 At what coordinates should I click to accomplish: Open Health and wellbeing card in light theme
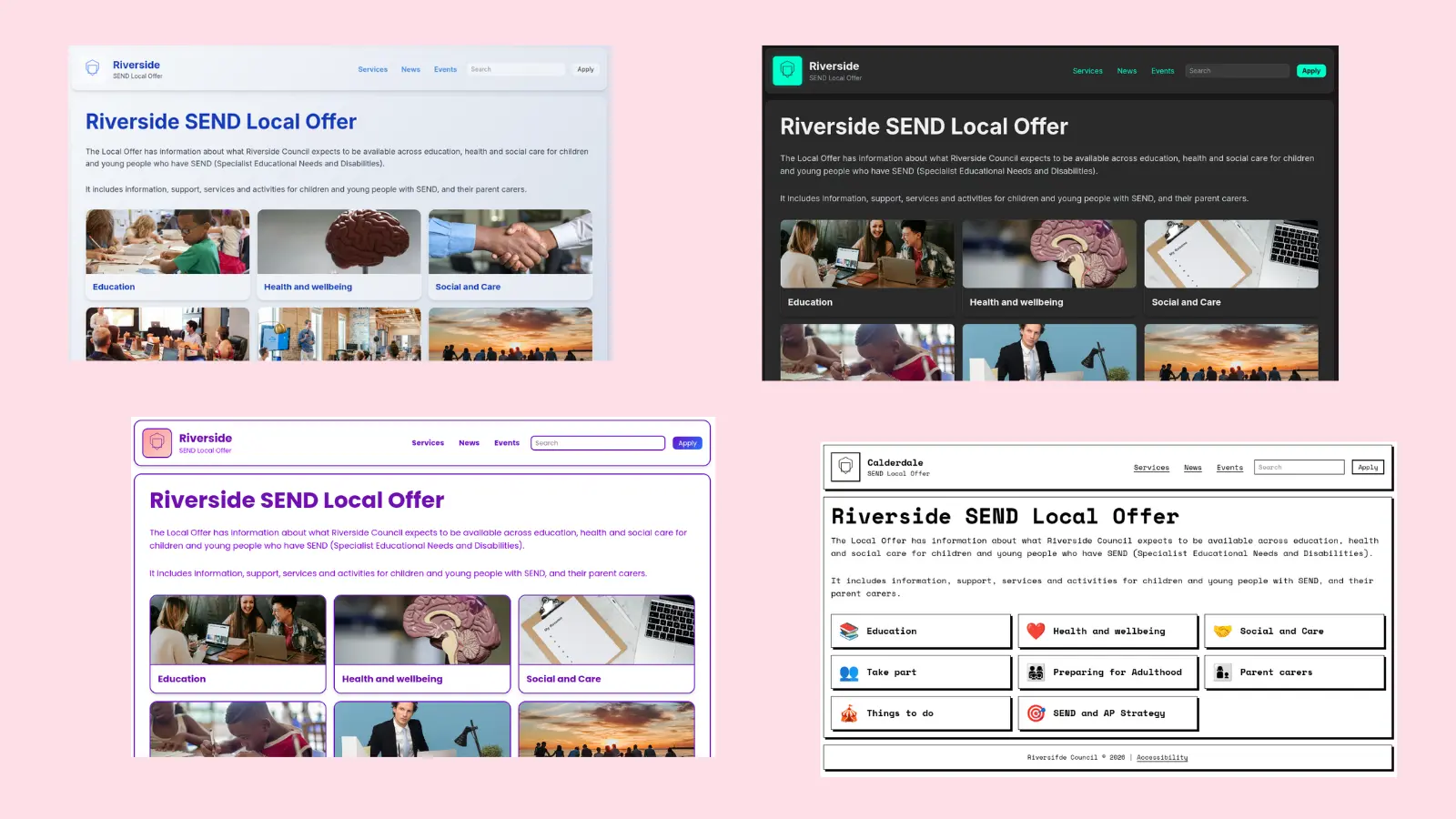[339, 255]
